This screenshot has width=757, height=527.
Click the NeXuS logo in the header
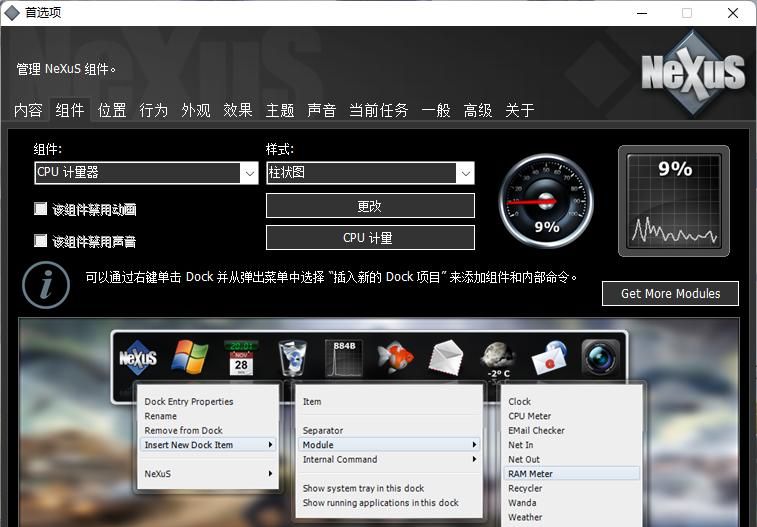[693, 72]
